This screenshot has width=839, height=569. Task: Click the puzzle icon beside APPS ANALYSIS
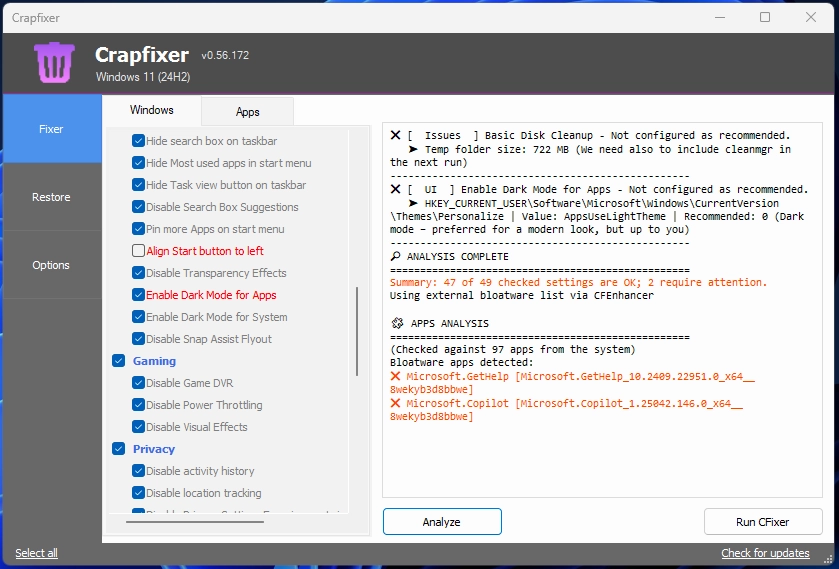[397, 323]
